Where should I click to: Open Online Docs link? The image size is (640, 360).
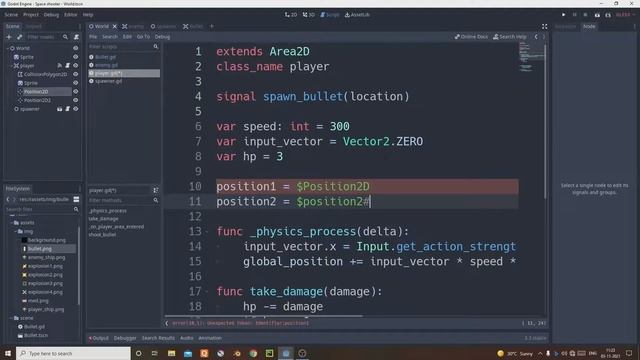click(x=471, y=37)
